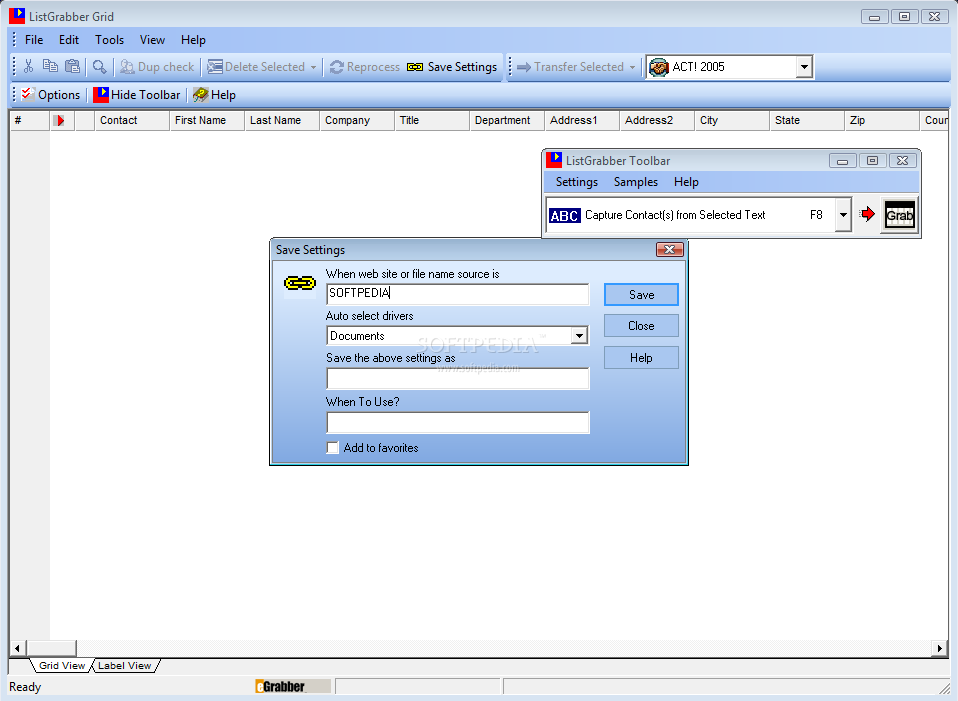Expand the capture mode dropdown arrow

coord(843,215)
